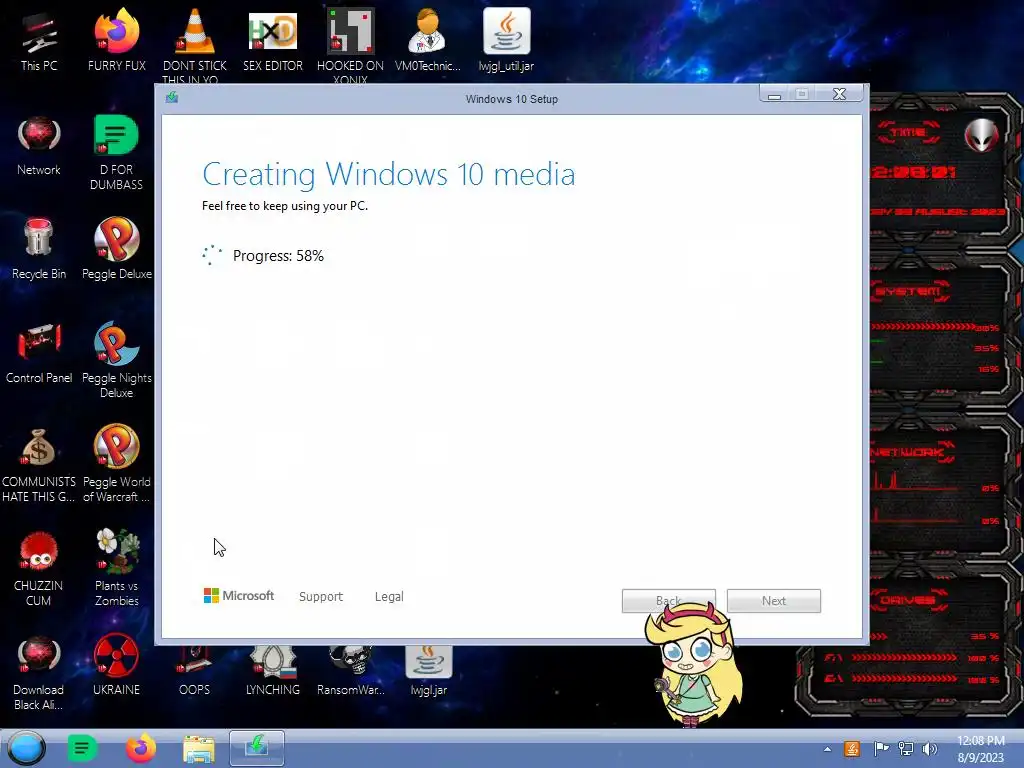Open volume speaker tray icon
Image resolution: width=1024 pixels, height=768 pixels.
tap(929, 748)
